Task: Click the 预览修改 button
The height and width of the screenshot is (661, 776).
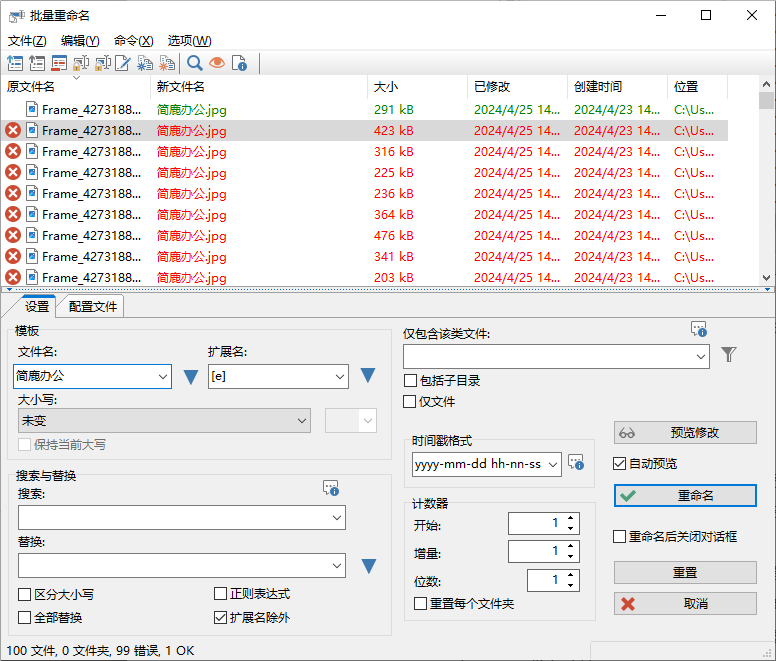Action: coord(685,433)
